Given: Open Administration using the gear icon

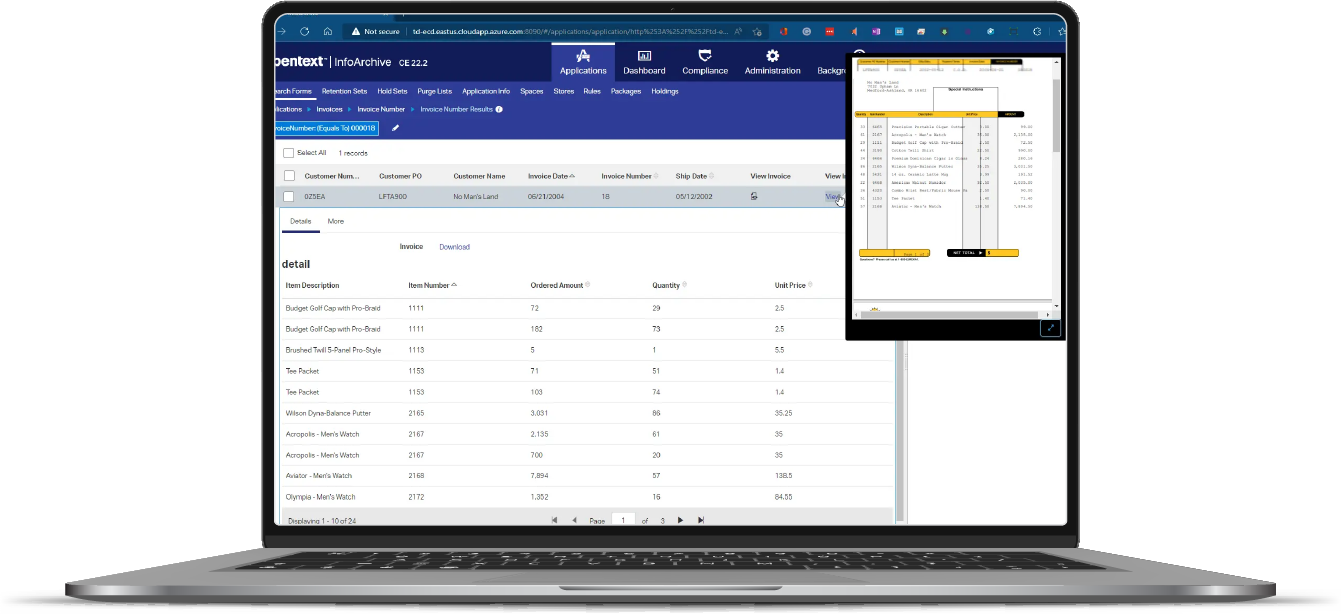Looking at the screenshot, I should tap(771, 57).
